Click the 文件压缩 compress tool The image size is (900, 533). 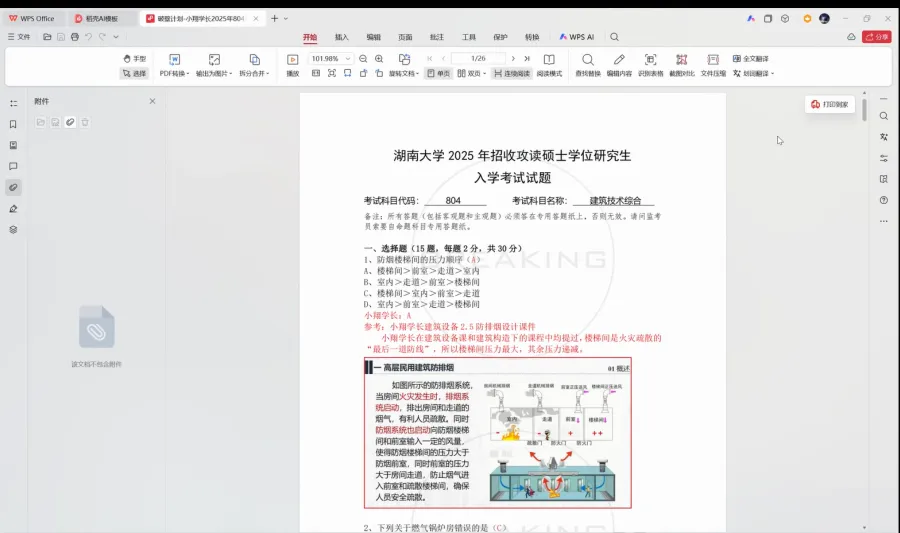click(713, 65)
